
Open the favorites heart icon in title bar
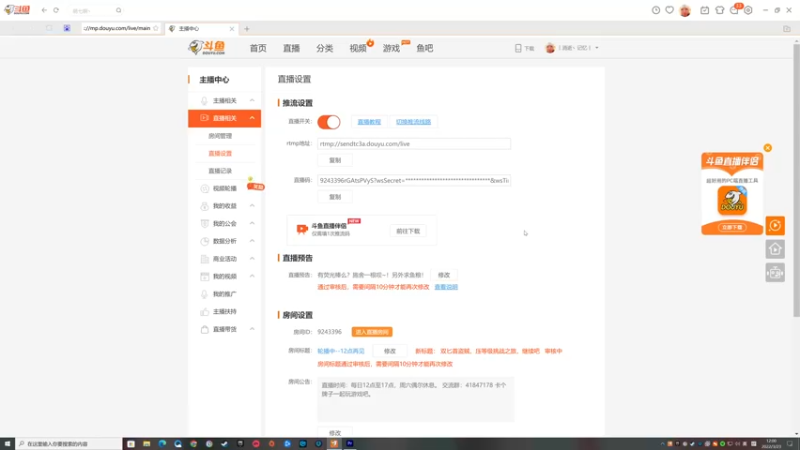(669, 10)
